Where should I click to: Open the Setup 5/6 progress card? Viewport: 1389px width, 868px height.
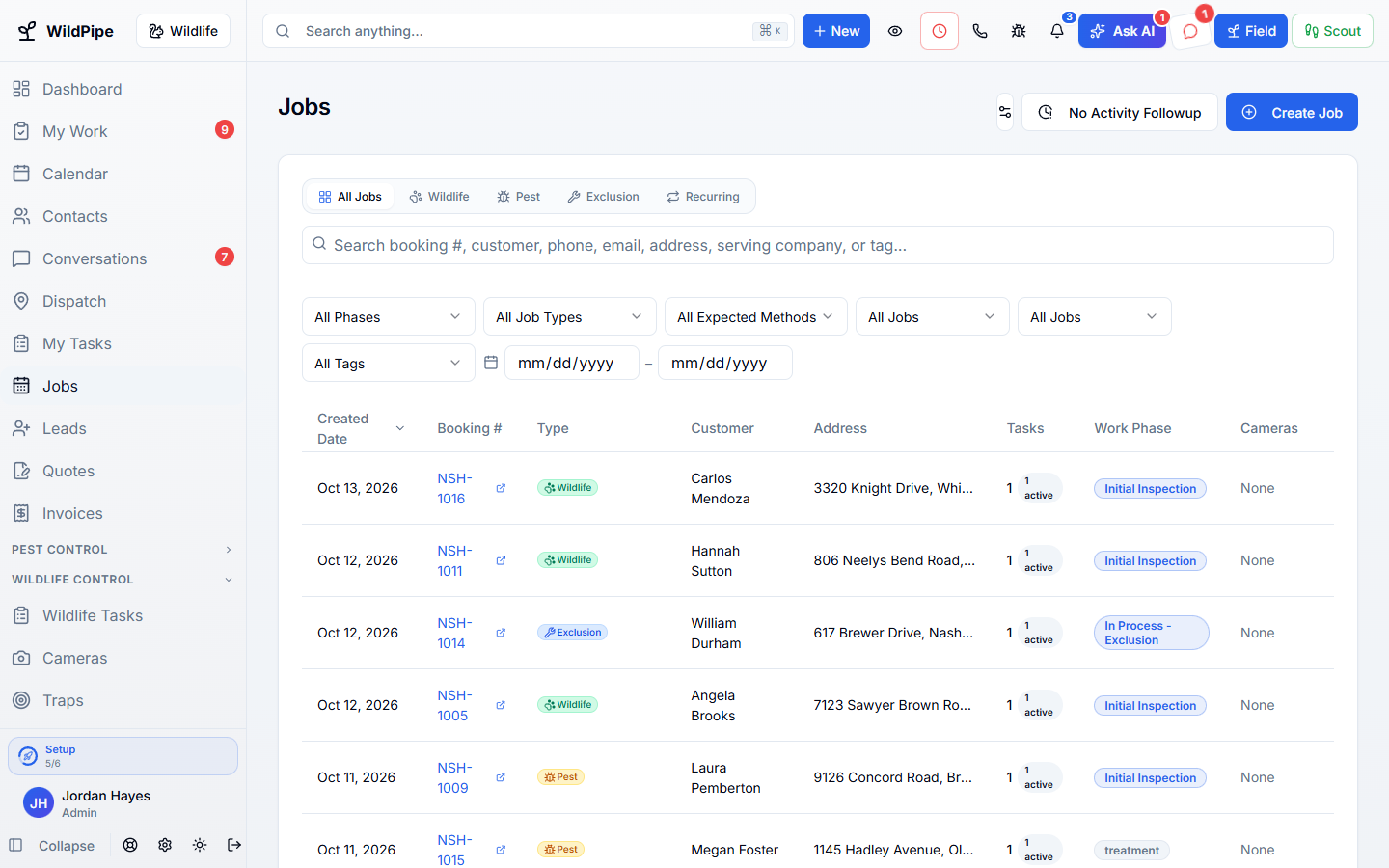pyautogui.click(x=123, y=756)
